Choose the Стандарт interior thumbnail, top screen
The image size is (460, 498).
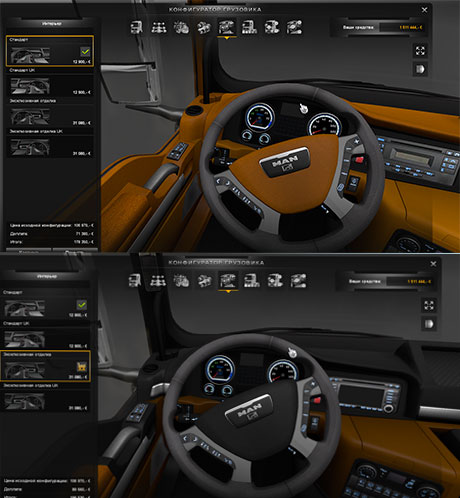pos(30,55)
